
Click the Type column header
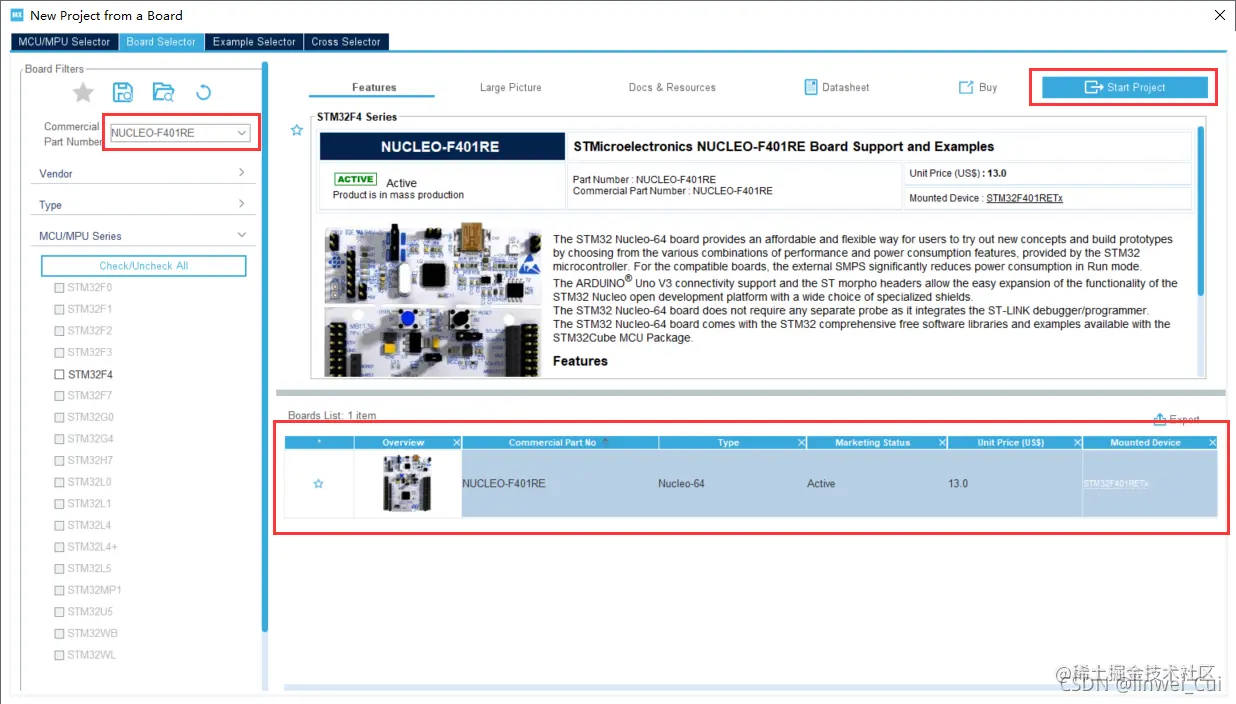coord(732,442)
